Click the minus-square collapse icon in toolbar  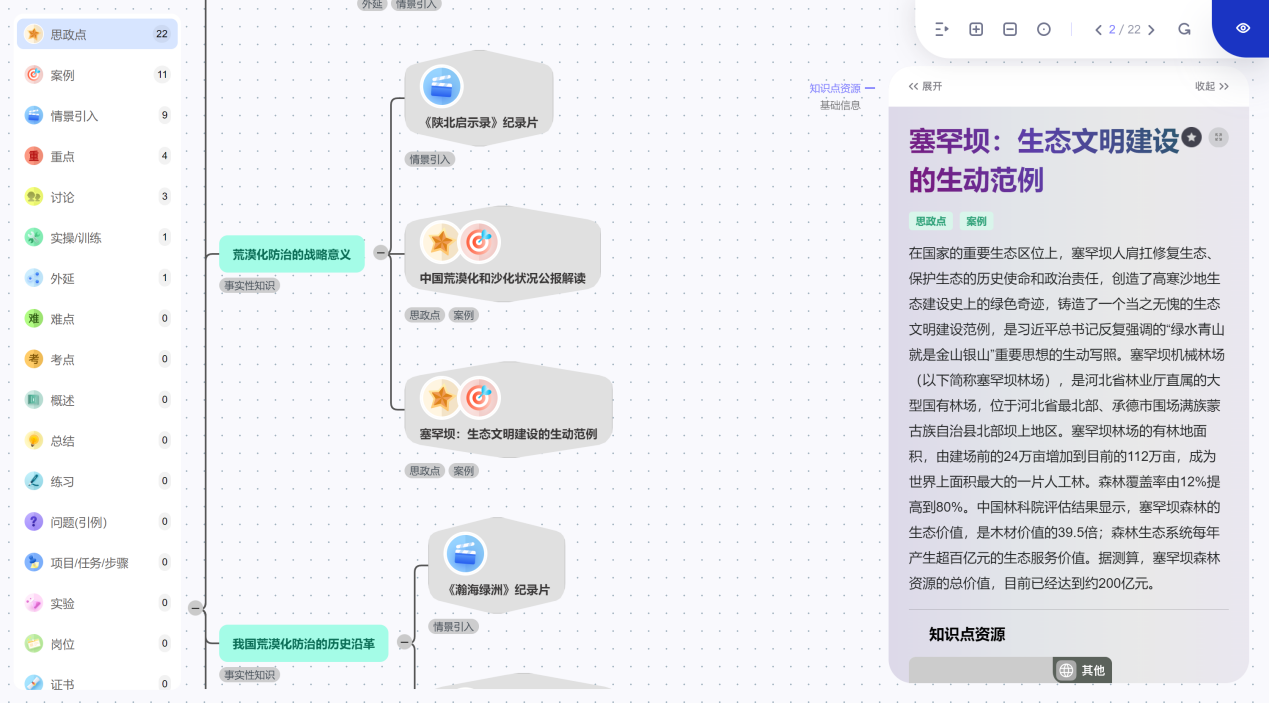pyautogui.click(x=1010, y=30)
